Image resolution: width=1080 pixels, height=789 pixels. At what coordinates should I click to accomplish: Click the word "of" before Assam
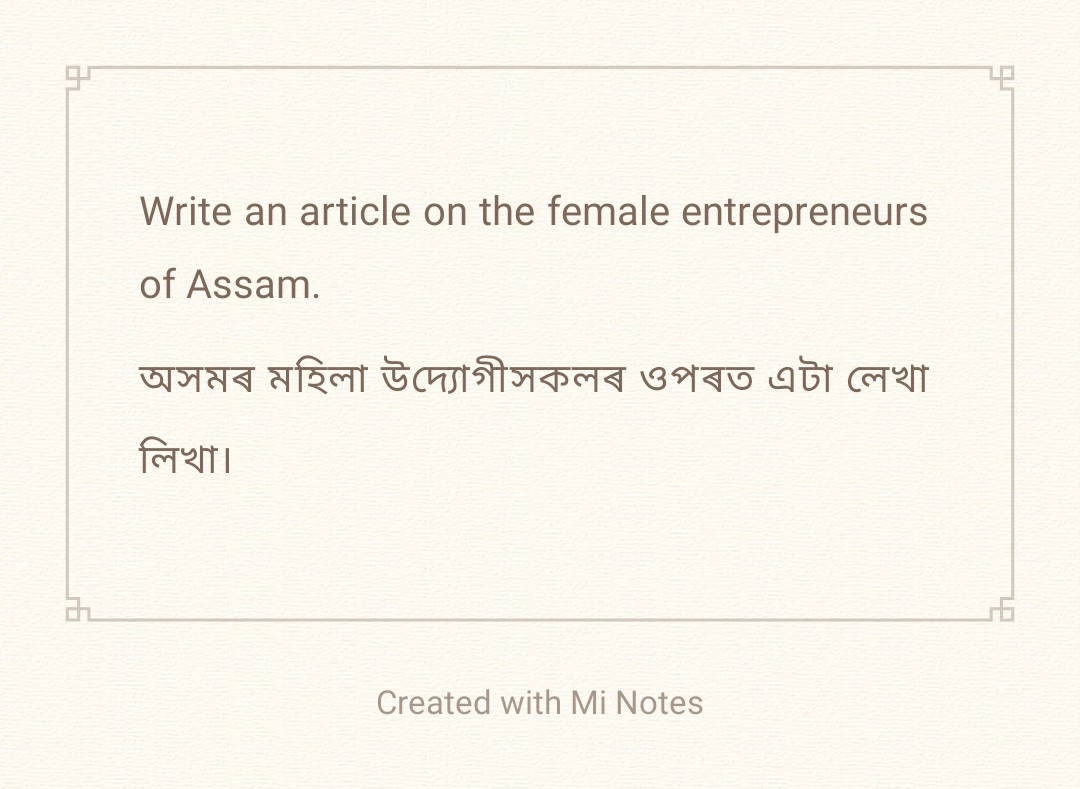point(158,285)
